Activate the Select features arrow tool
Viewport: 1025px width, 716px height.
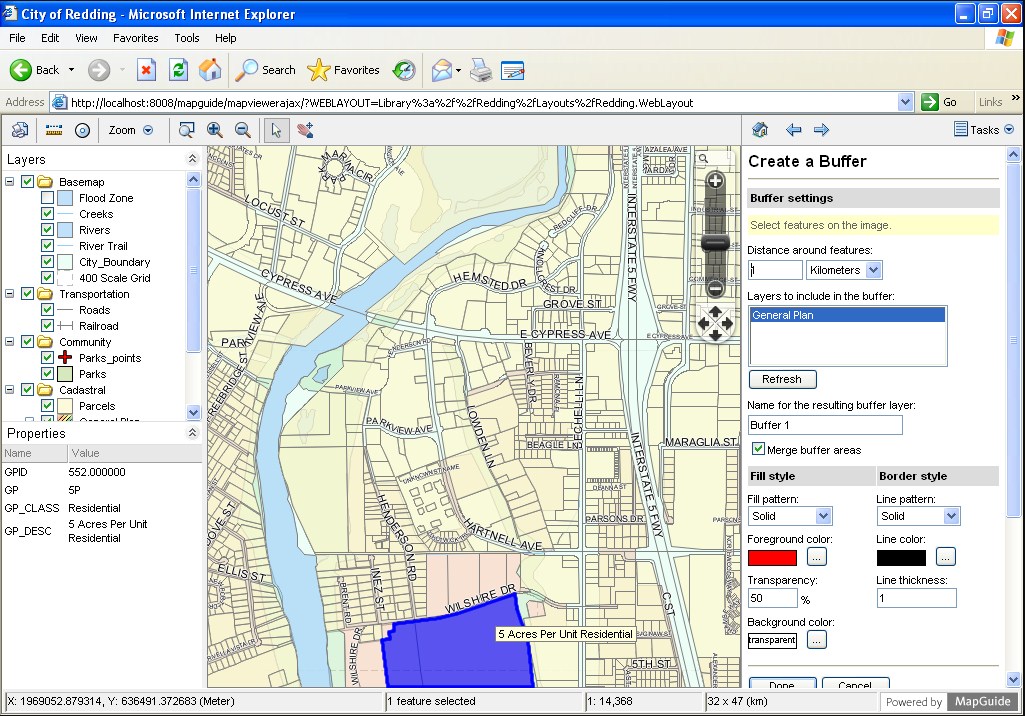click(x=277, y=130)
